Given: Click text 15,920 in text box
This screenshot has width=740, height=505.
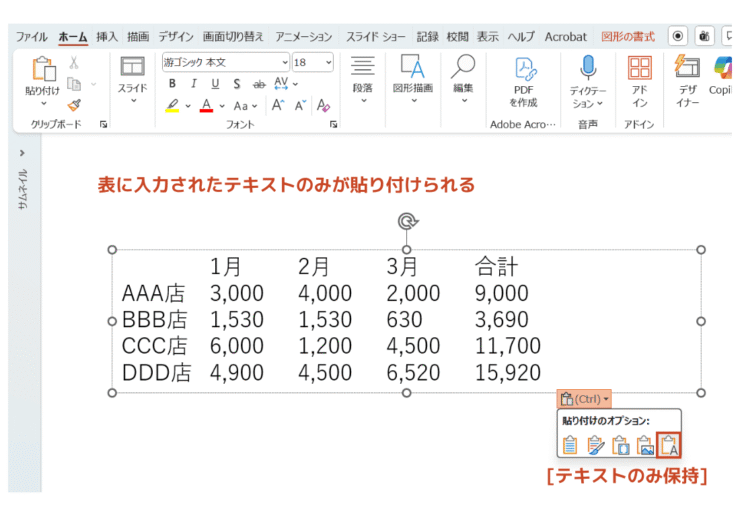Looking at the screenshot, I should click(508, 372).
